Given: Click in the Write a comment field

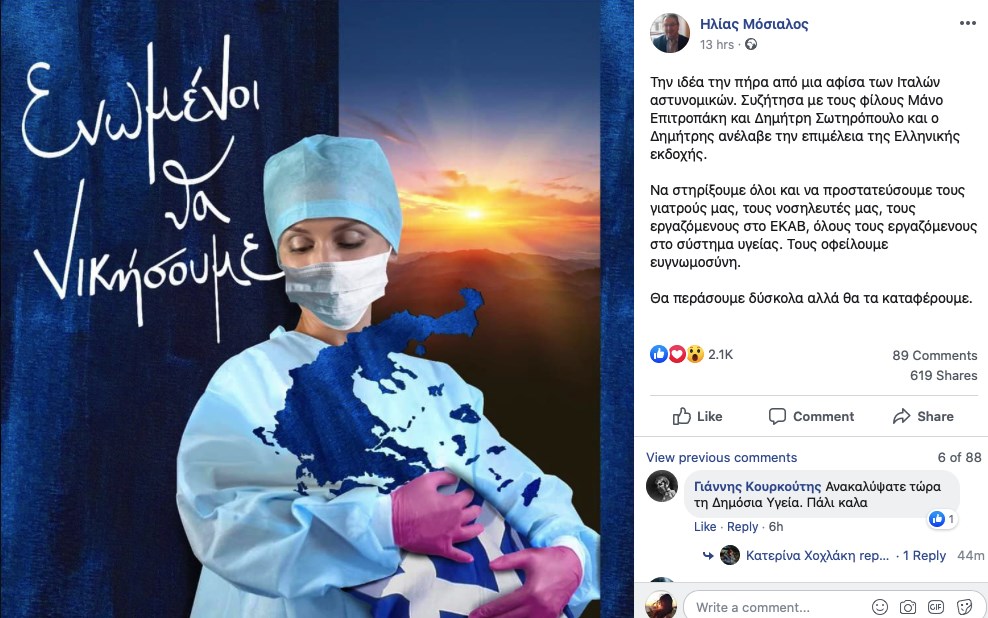Looking at the screenshot, I should point(775,607).
